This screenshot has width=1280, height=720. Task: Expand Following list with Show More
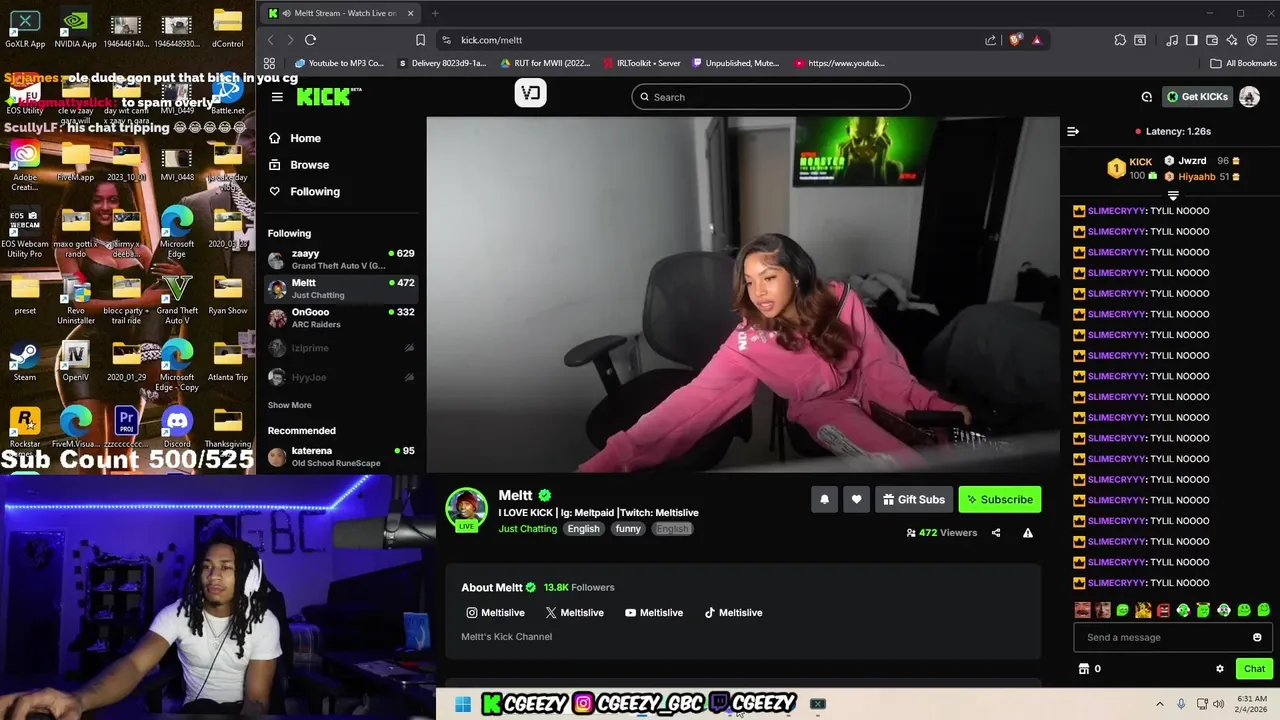tap(289, 405)
